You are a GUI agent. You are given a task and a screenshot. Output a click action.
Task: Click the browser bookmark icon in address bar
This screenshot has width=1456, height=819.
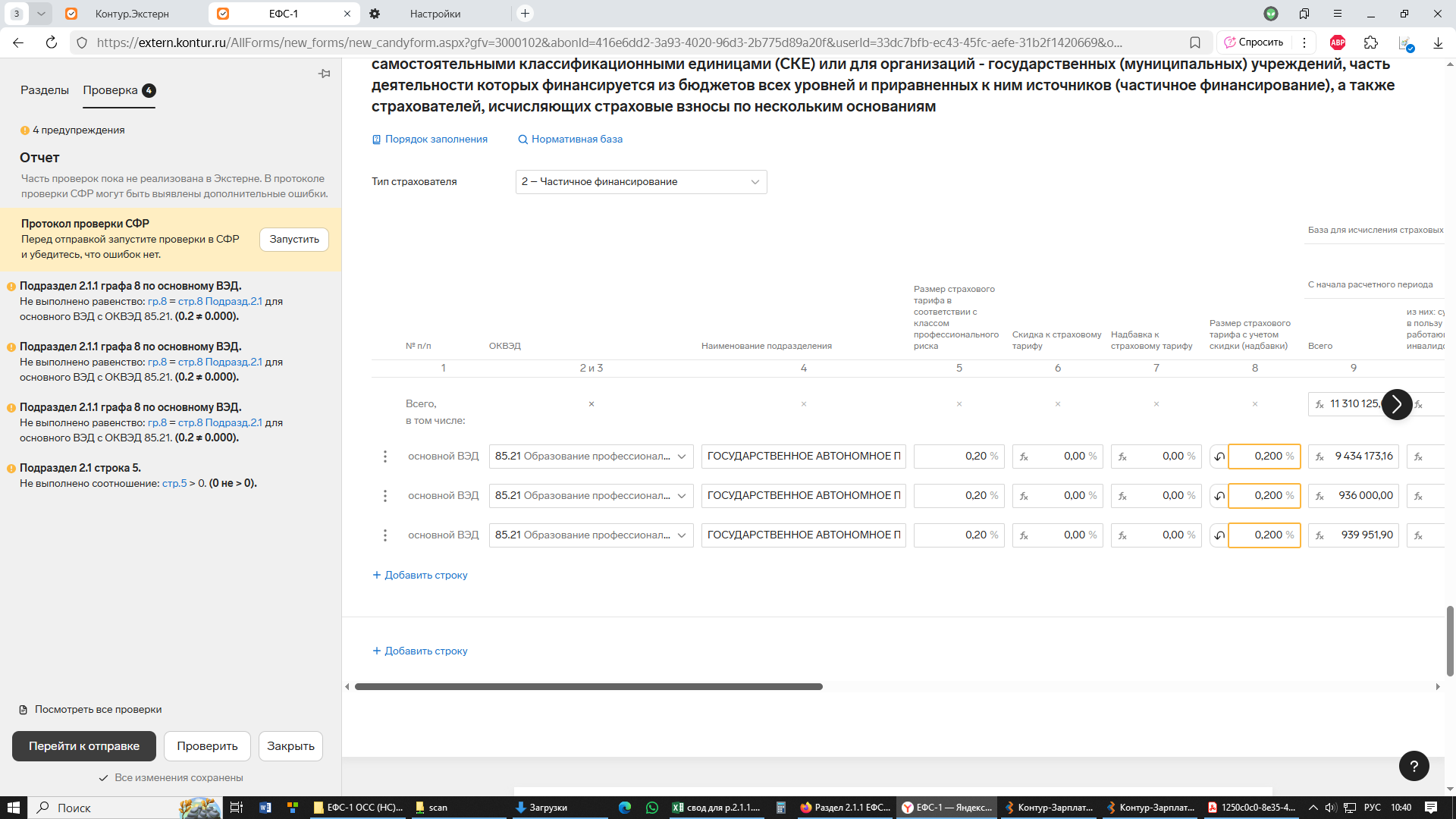[1195, 42]
